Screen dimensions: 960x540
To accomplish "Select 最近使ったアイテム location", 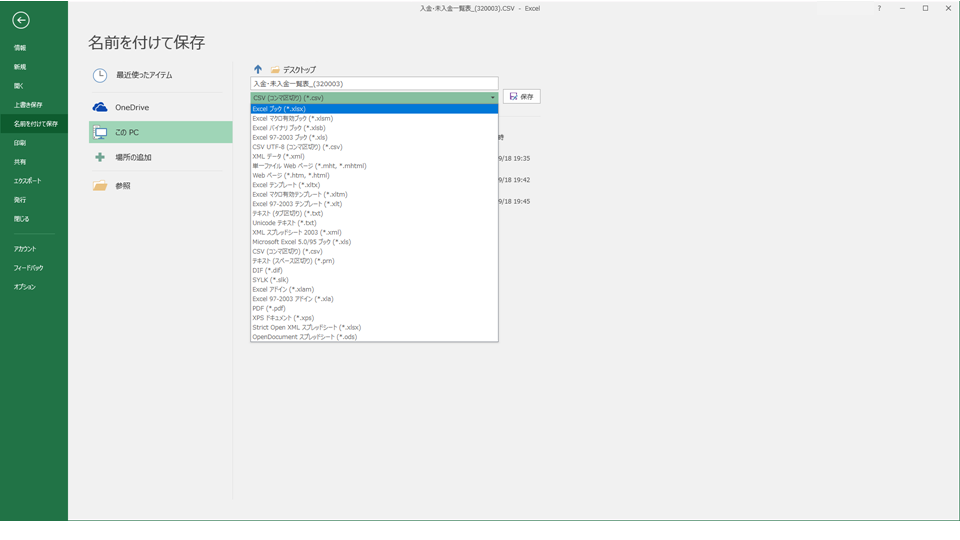I will 160,75.
